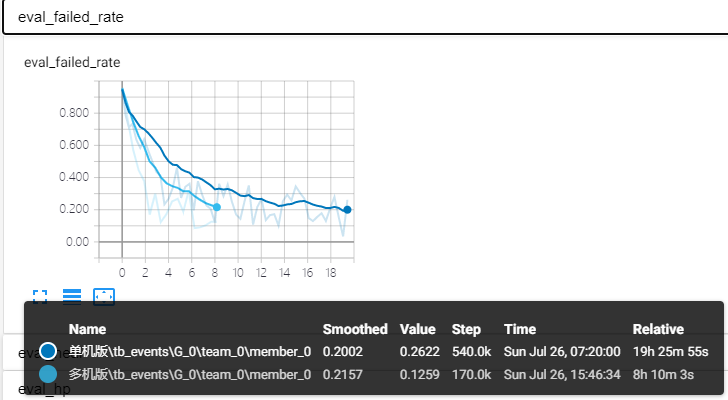Viewport: 728px width, 400px height.
Task: Click 单机版 run dark blue circle
Action: point(48,351)
